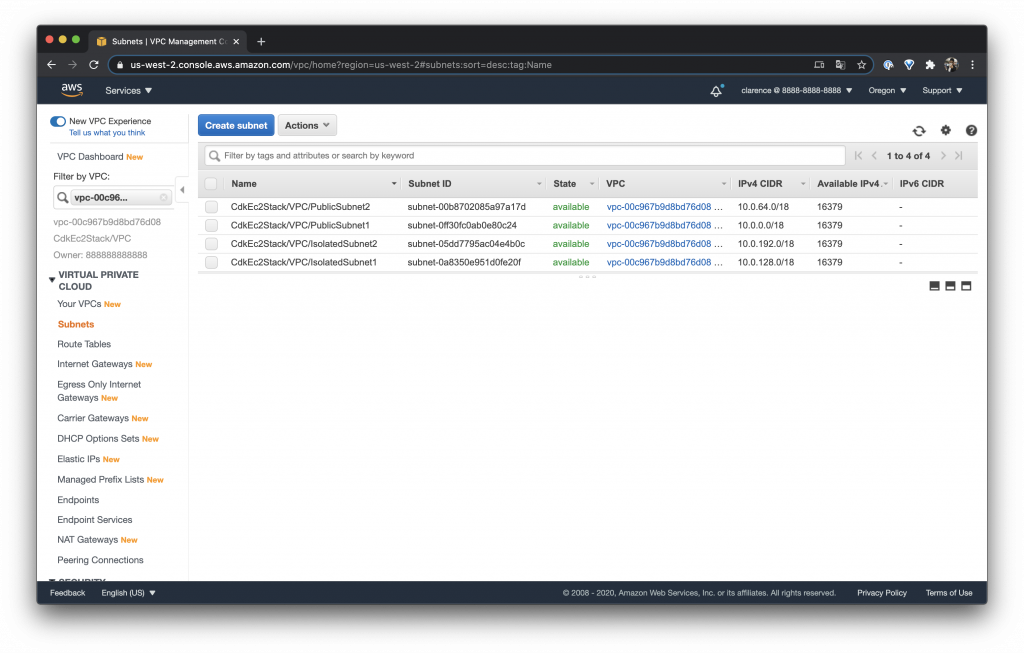Sort by Name column header
This screenshot has width=1024, height=653.
click(x=244, y=183)
